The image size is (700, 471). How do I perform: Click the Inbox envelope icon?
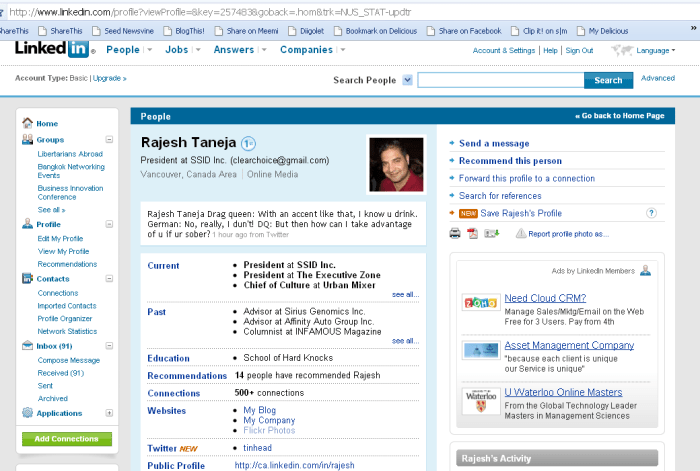tap(28, 346)
